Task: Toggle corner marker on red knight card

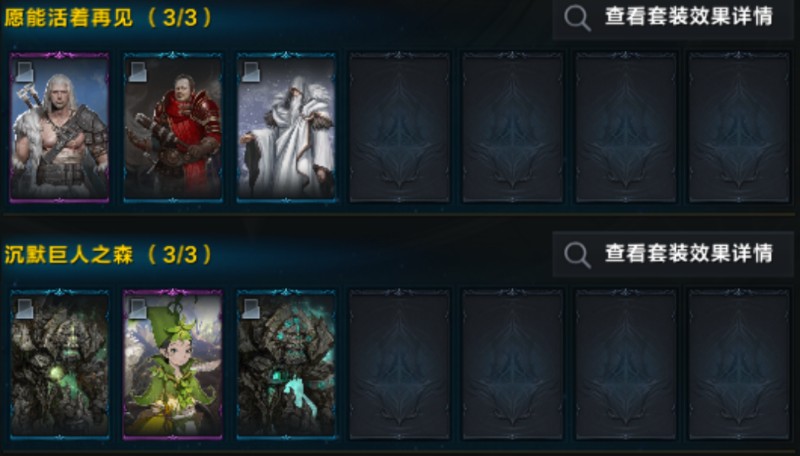Action: (x=138, y=72)
